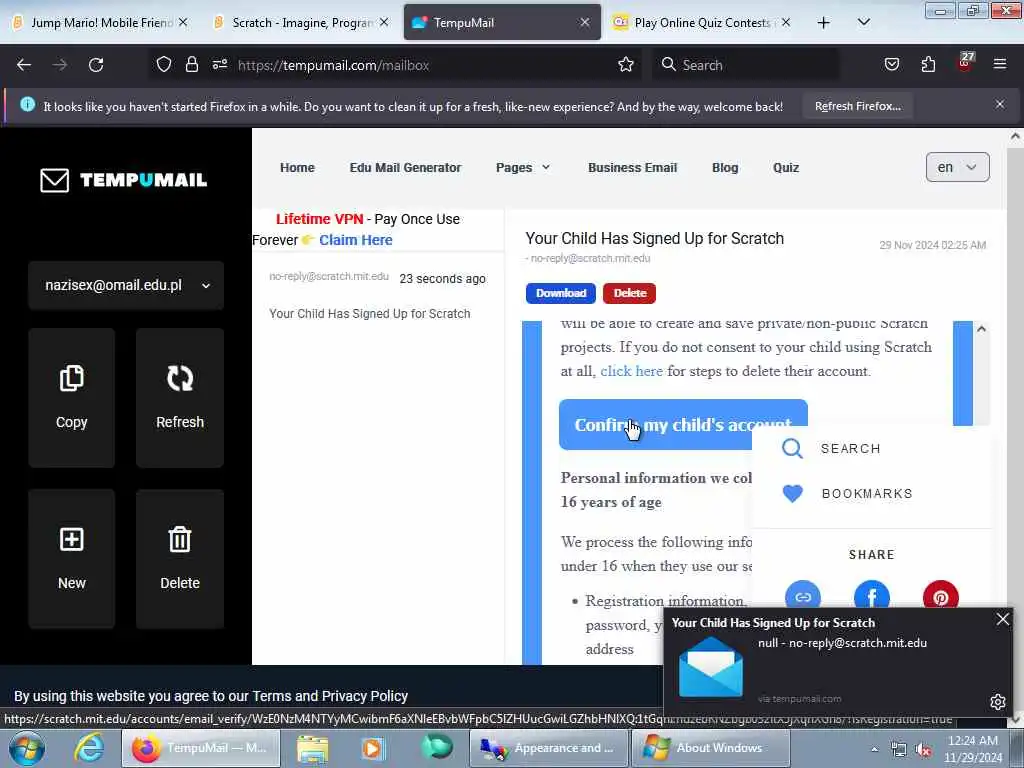Viewport: 1024px width, 768px height.
Task: Open the Claim Here VPN link
Action: click(355, 240)
